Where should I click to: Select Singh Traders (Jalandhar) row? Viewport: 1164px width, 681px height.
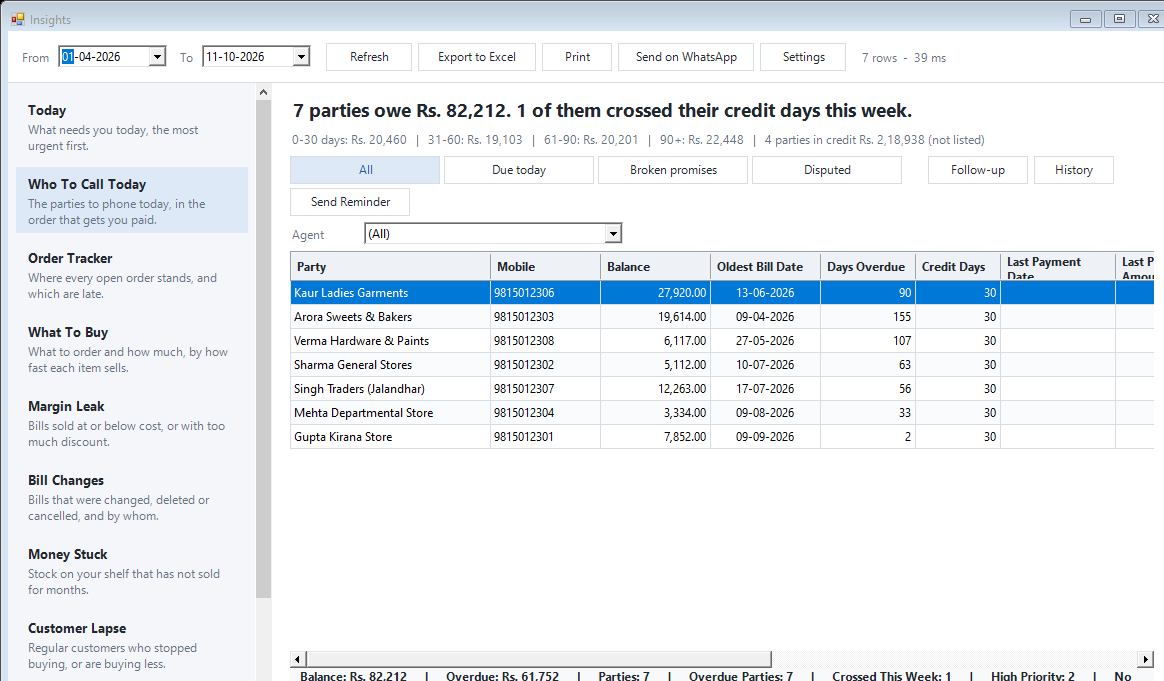(722, 389)
